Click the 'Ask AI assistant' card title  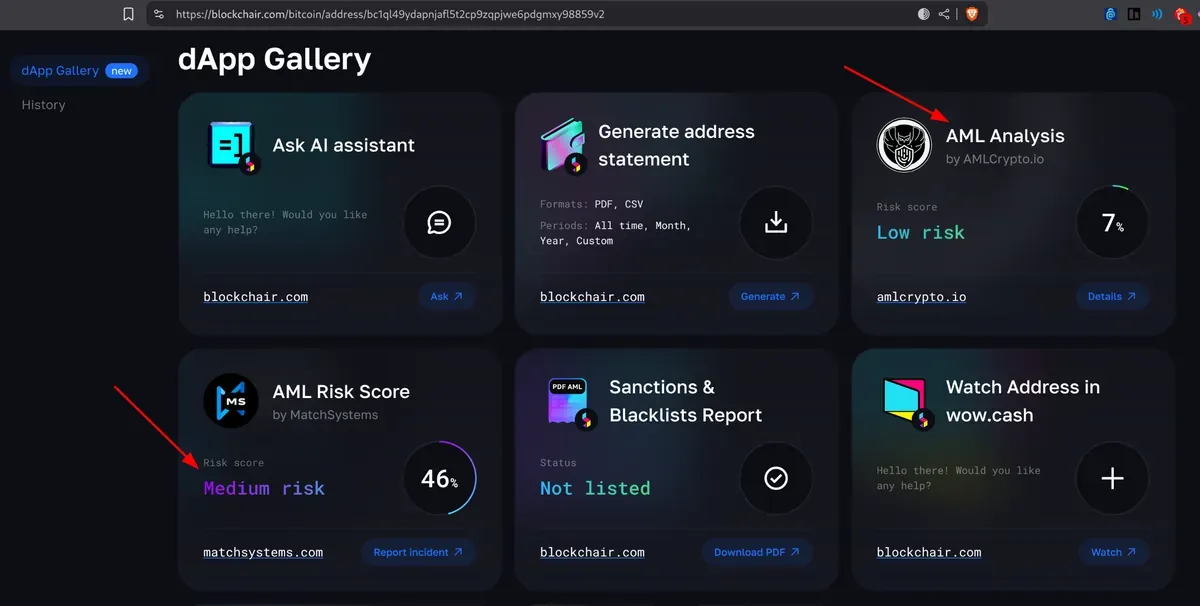coord(344,145)
